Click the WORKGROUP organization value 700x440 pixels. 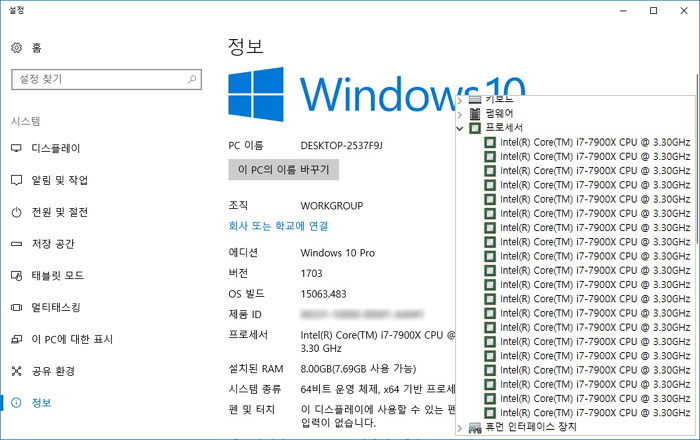tap(332, 206)
